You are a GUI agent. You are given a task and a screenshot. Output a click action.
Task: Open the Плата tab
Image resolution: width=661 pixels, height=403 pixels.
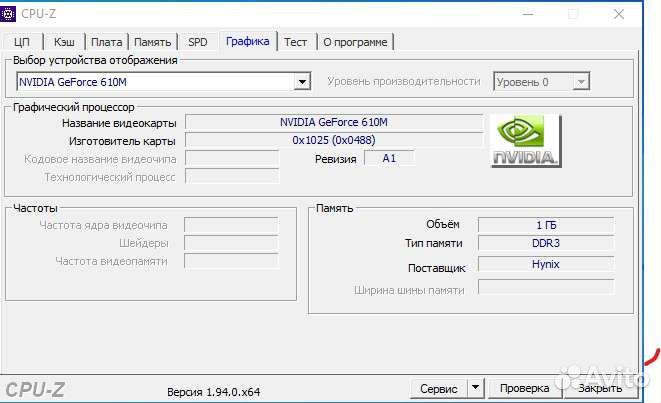coord(107,42)
